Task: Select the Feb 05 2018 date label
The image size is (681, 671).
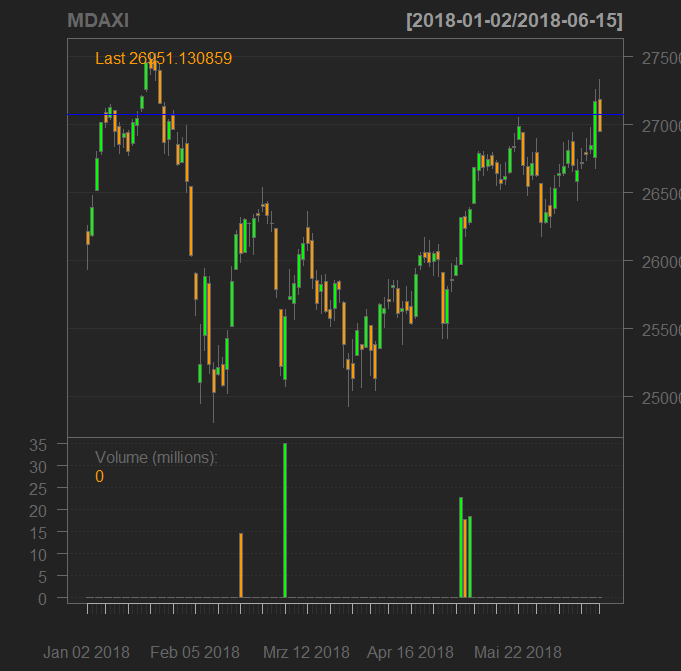Action: coord(195,652)
